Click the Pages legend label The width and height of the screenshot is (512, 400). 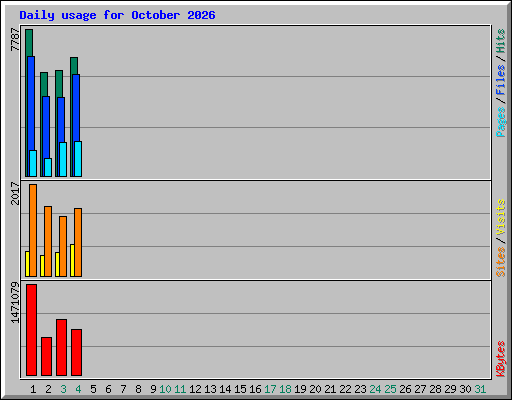pyautogui.click(x=500, y=122)
